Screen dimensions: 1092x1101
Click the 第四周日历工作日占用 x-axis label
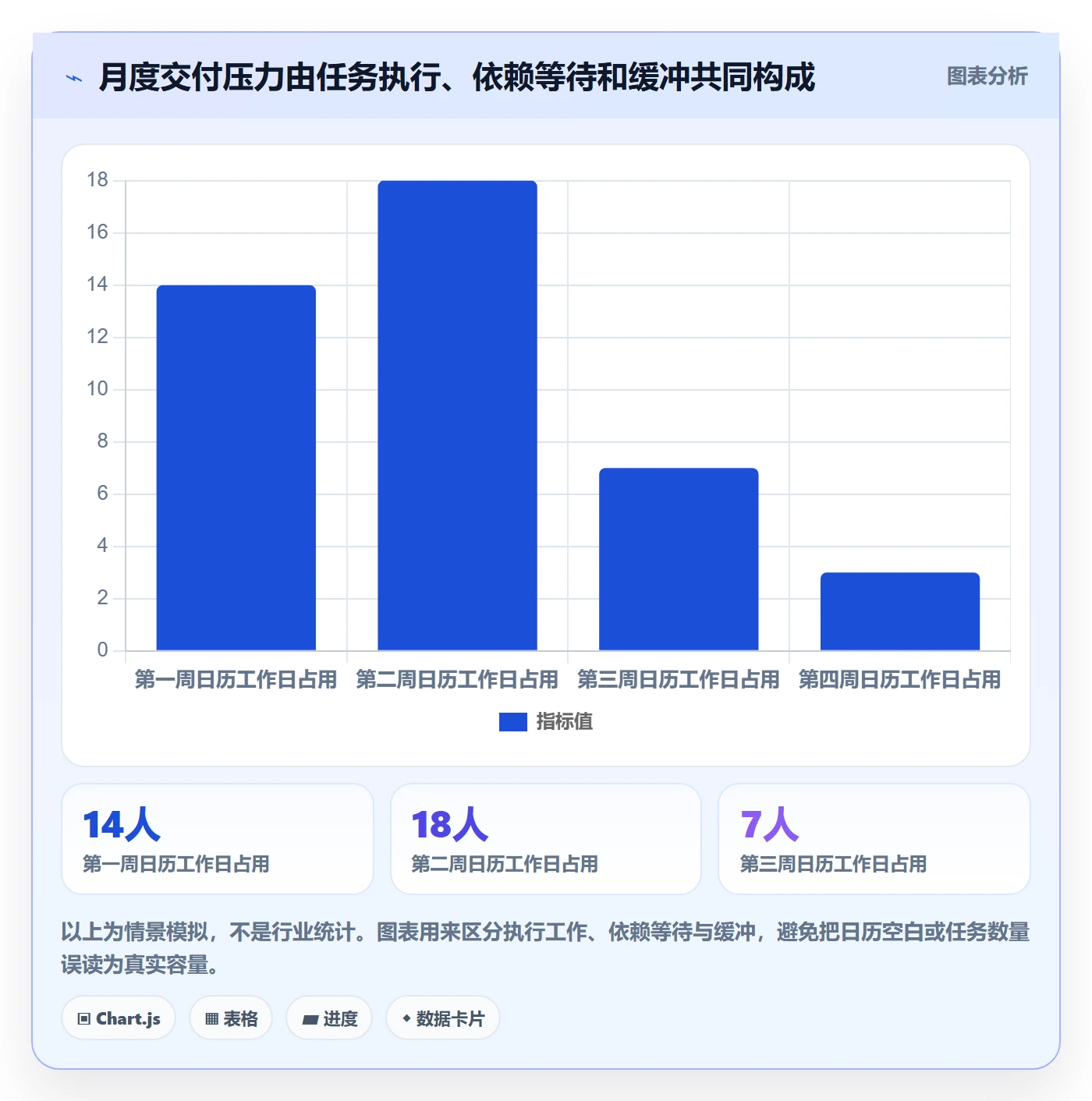pyautogui.click(x=899, y=680)
